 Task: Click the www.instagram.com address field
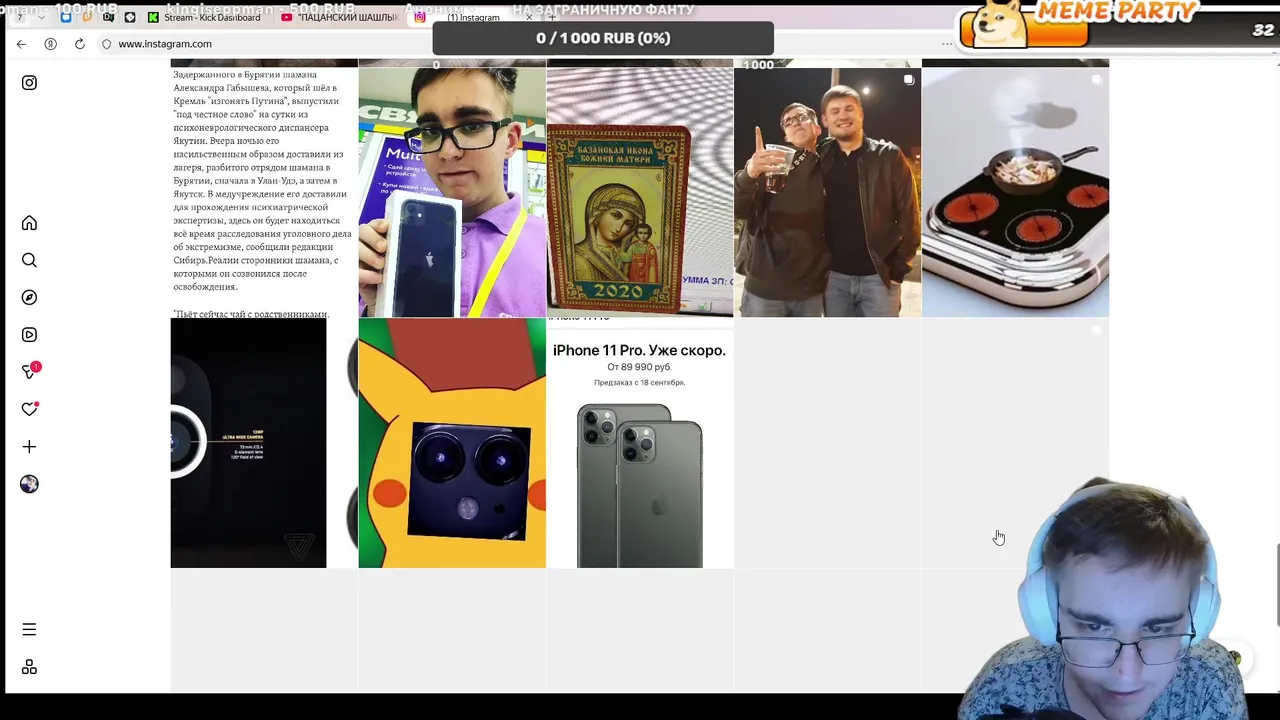[165, 44]
